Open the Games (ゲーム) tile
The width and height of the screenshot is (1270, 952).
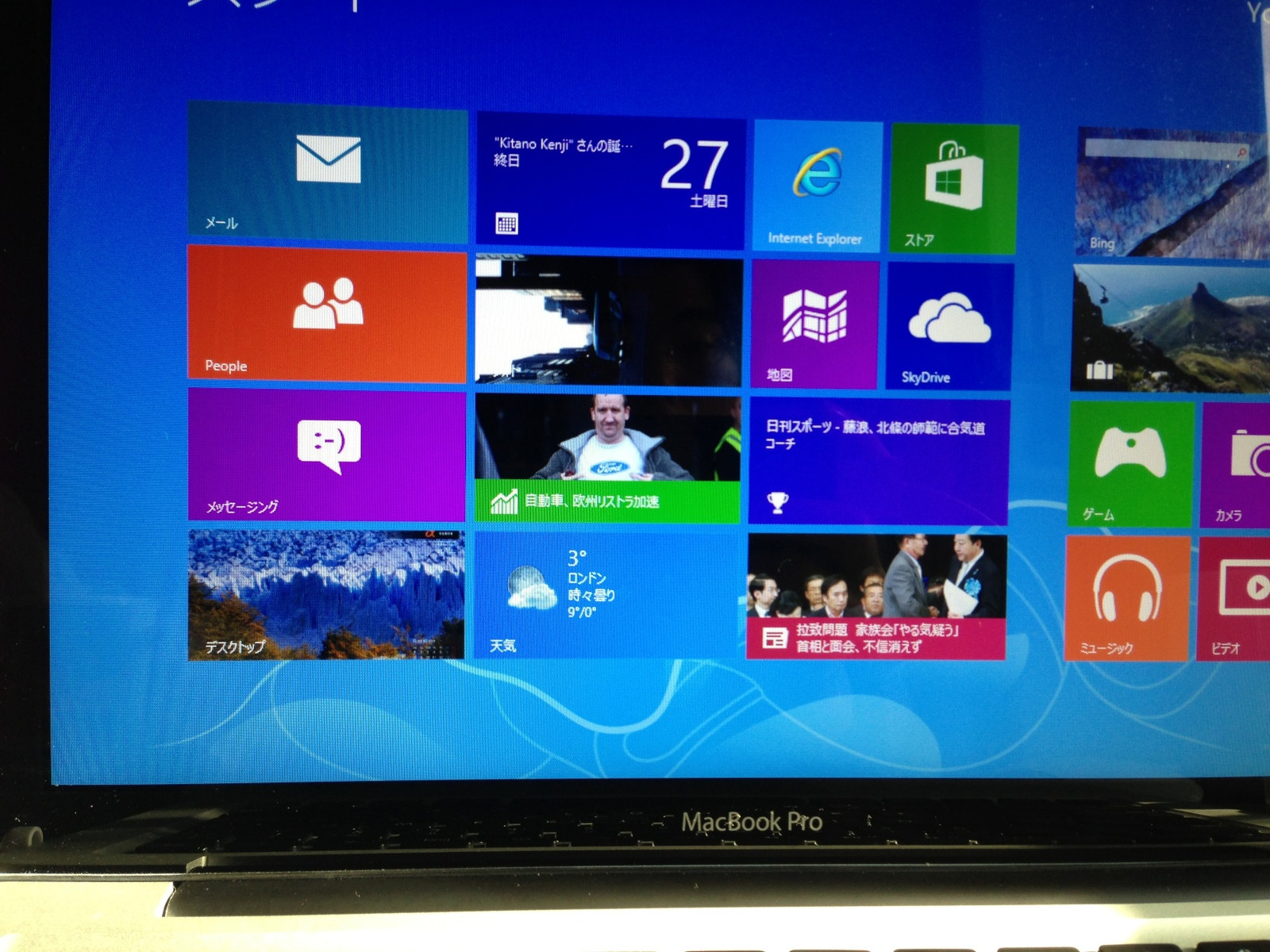pos(1130,464)
